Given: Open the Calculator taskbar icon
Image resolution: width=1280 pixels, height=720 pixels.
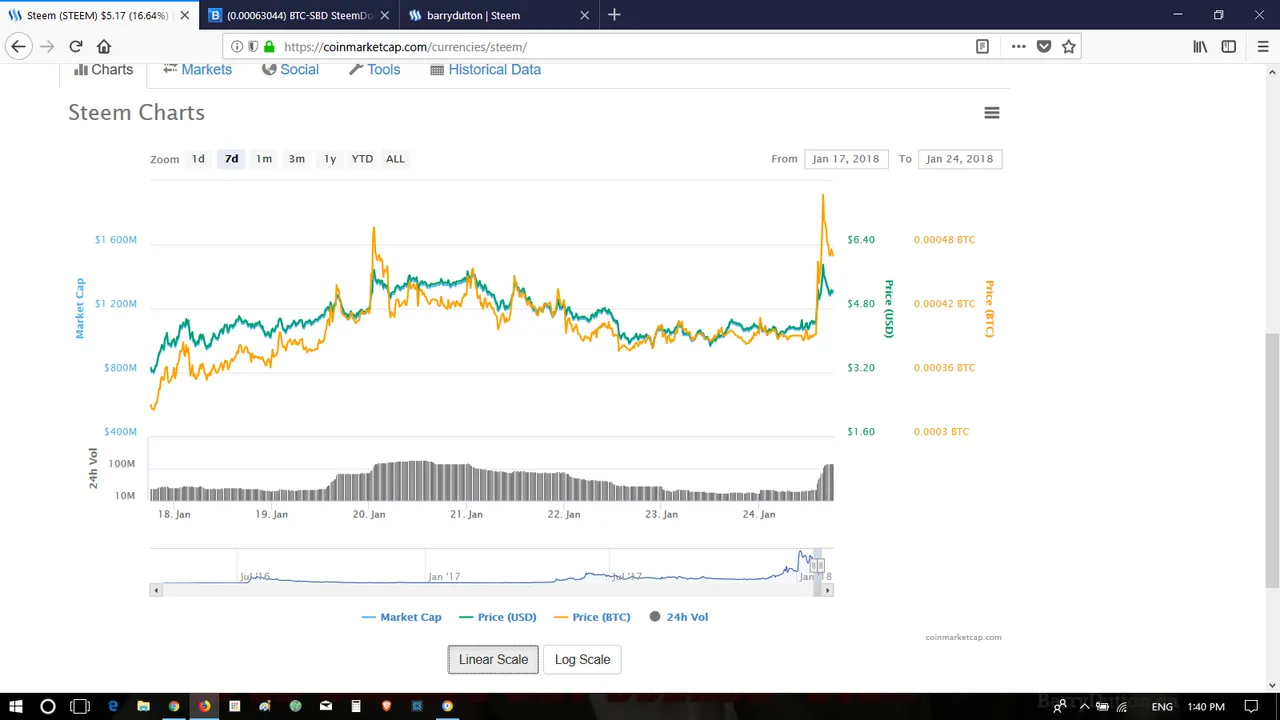Looking at the screenshot, I should pyautogui.click(x=356, y=706).
